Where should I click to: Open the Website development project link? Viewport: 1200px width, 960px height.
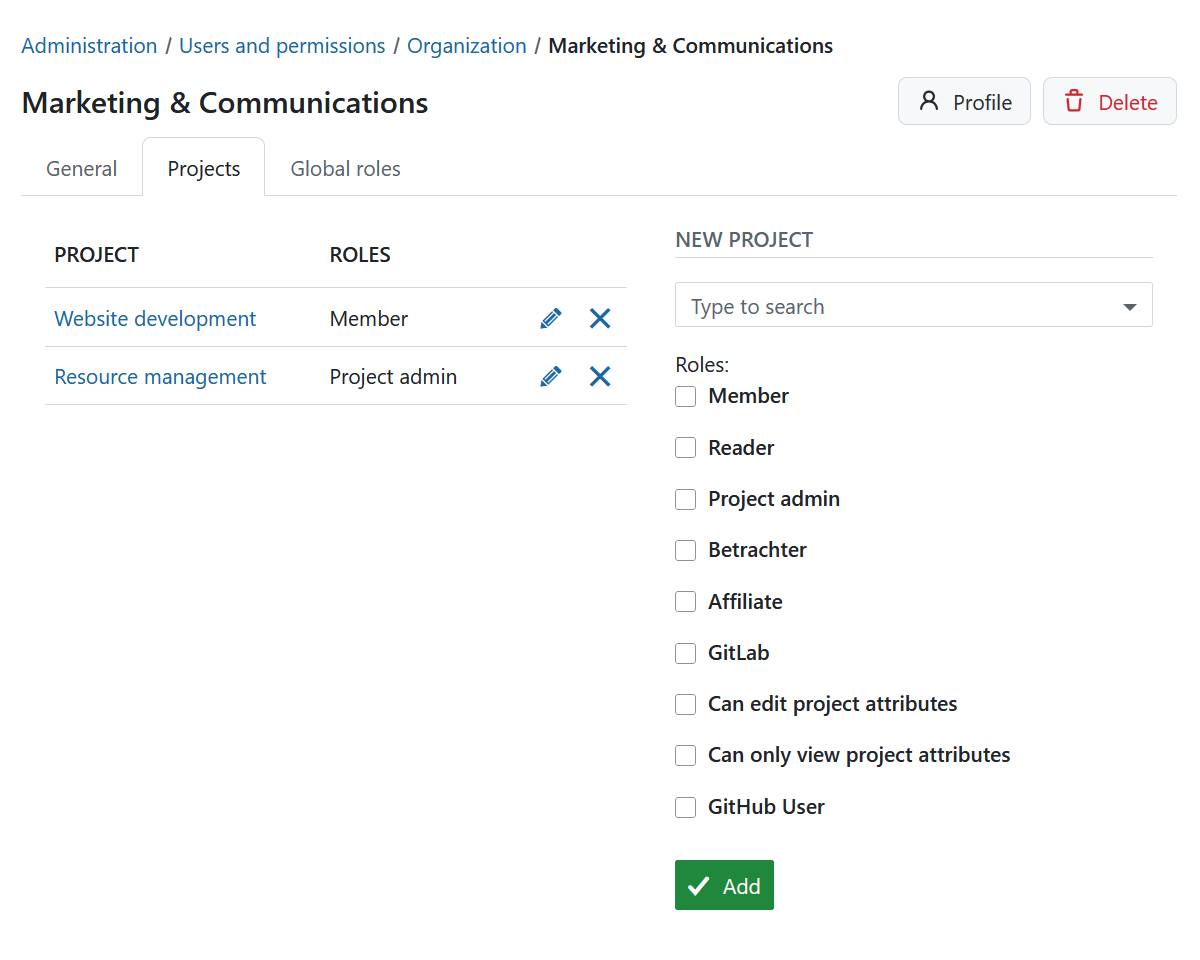(x=155, y=318)
